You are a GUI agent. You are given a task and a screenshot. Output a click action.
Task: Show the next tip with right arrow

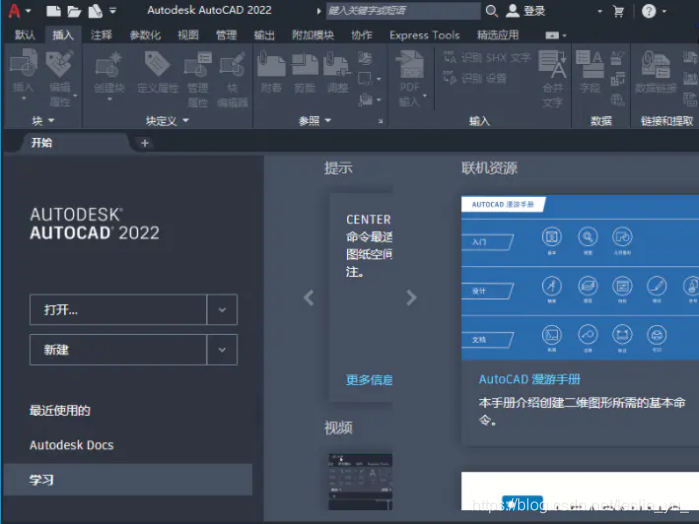pyautogui.click(x=411, y=297)
